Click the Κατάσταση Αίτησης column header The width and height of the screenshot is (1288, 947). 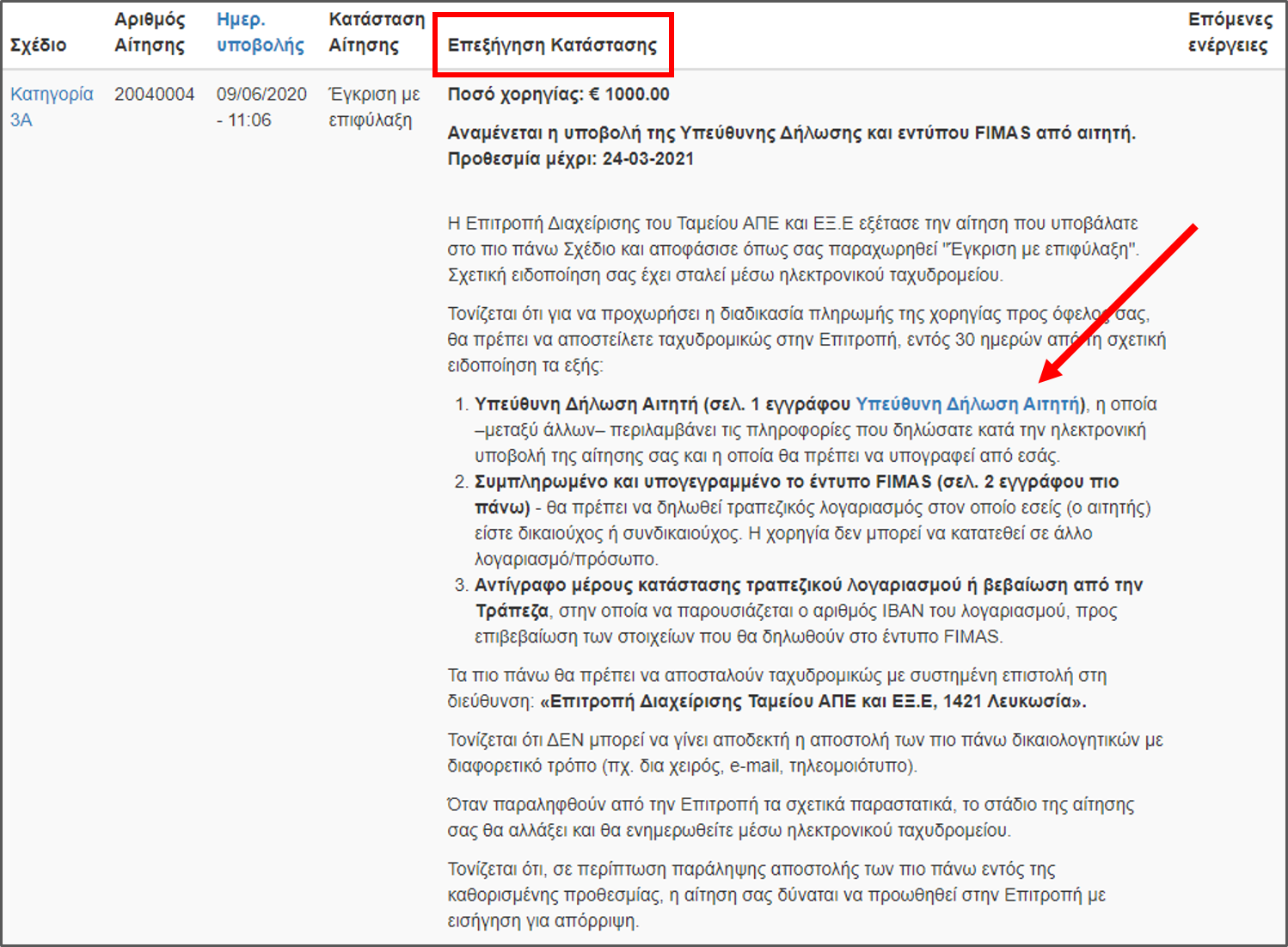[x=376, y=33]
